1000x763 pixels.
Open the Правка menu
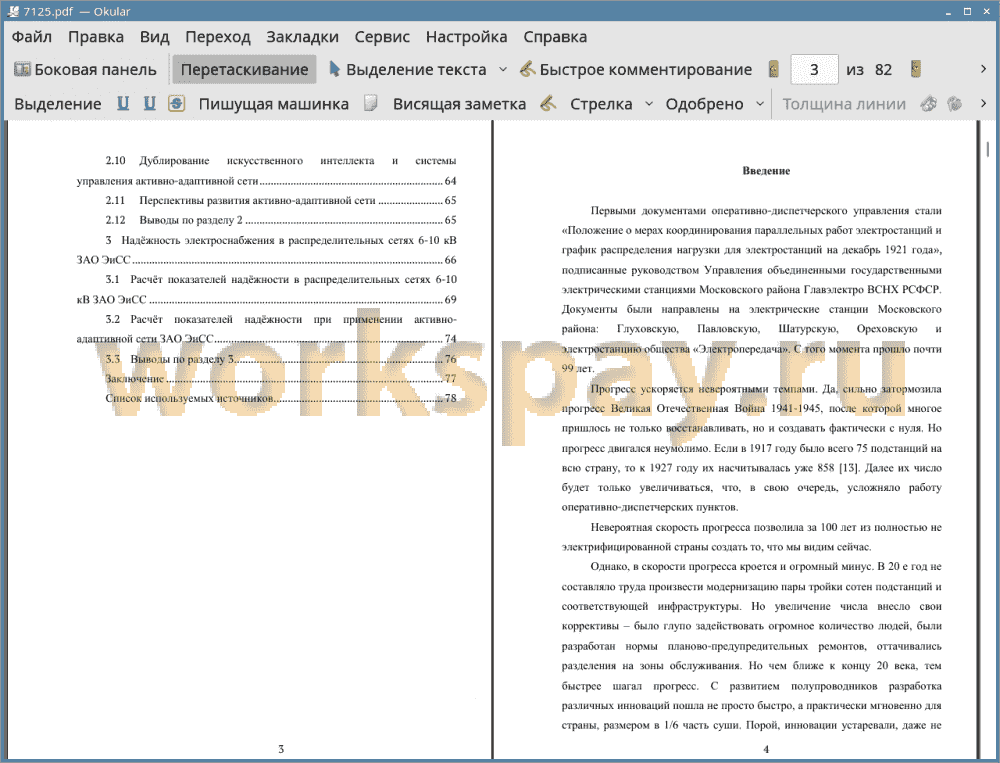tap(96, 37)
